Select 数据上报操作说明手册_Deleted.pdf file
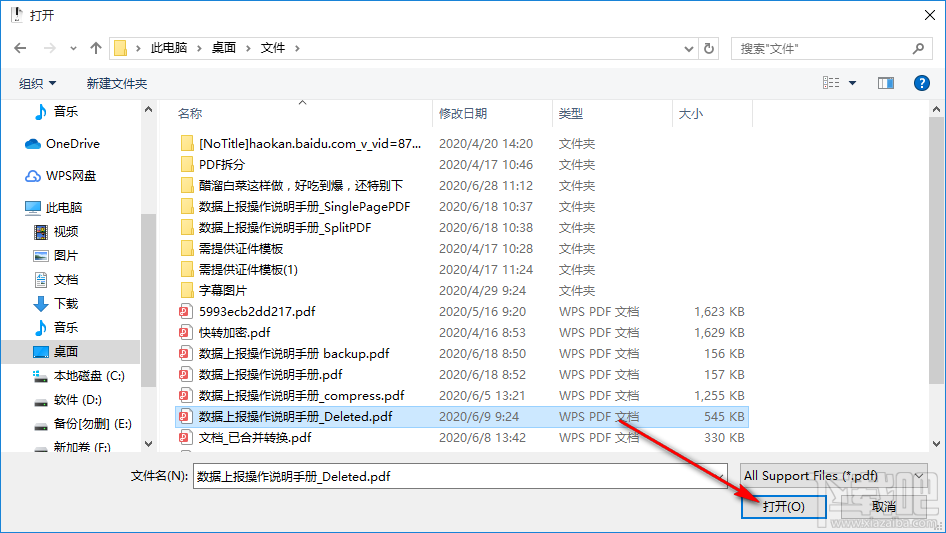This screenshot has width=946, height=533. point(462,417)
